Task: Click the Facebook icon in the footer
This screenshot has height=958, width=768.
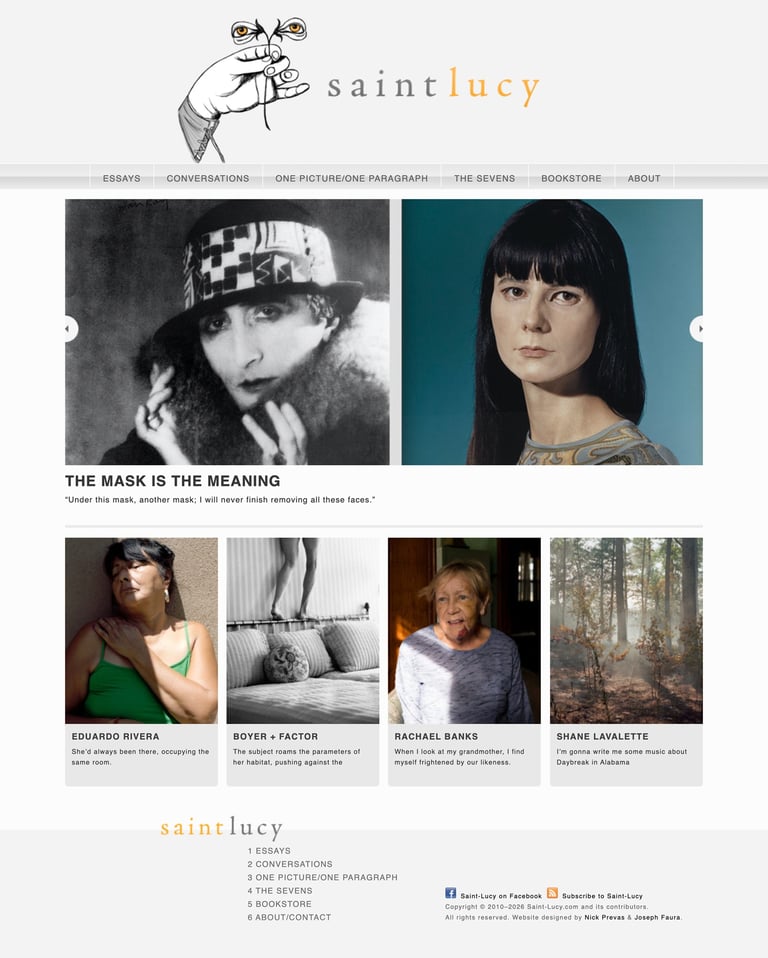Action: (450, 893)
